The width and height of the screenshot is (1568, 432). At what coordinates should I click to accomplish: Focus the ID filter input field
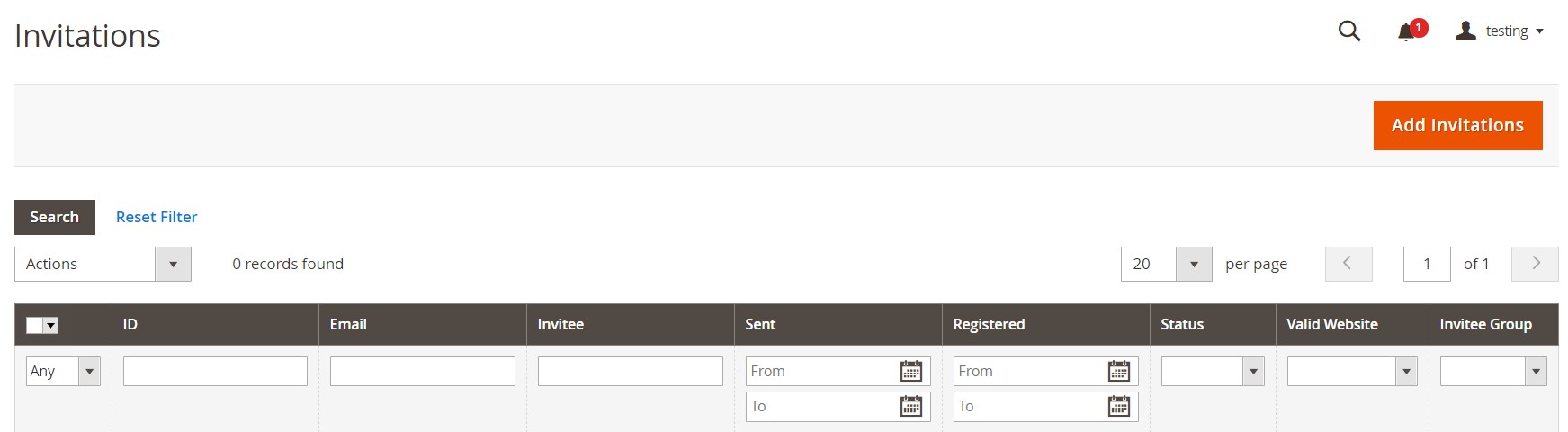pos(215,371)
